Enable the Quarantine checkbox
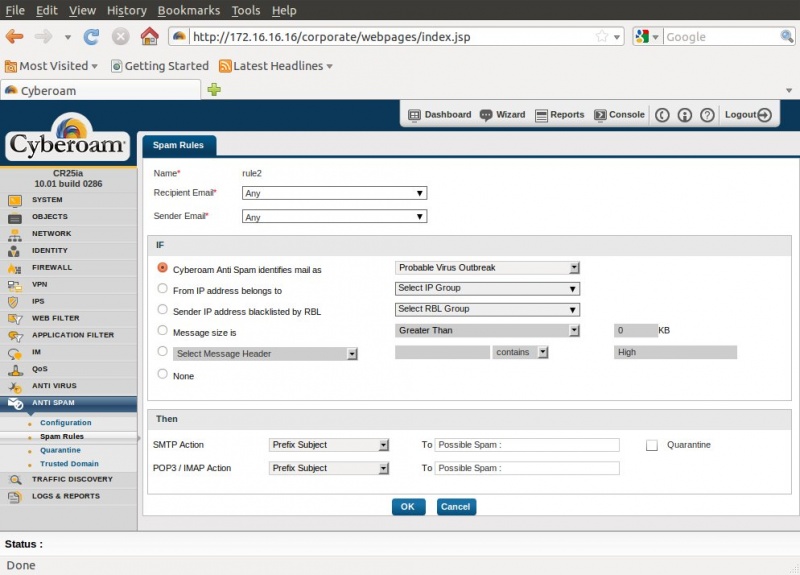 (652, 445)
